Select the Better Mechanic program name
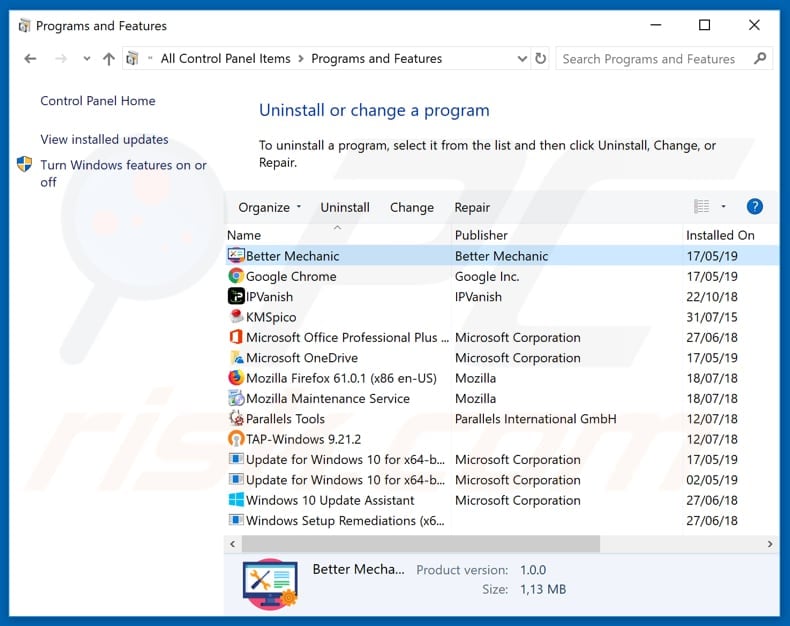The width and height of the screenshot is (790, 626). 292,256
